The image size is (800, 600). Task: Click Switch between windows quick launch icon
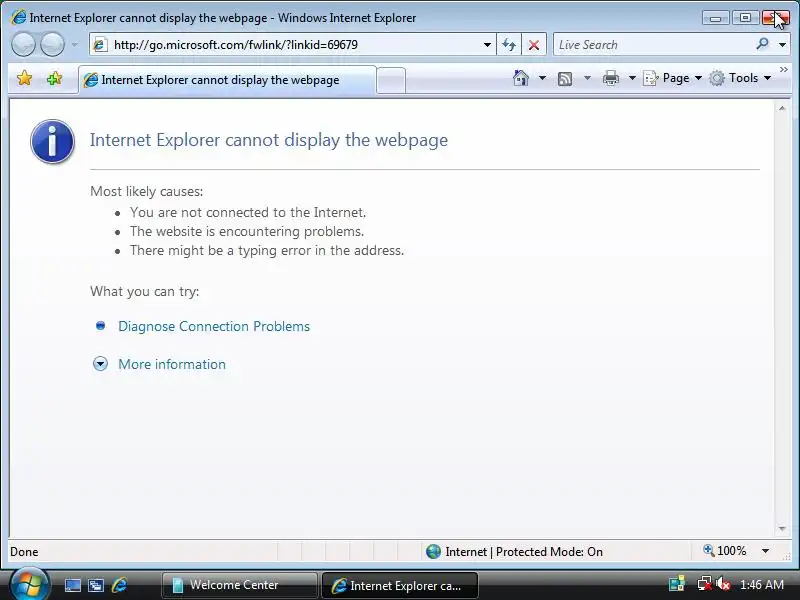(96, 585)
